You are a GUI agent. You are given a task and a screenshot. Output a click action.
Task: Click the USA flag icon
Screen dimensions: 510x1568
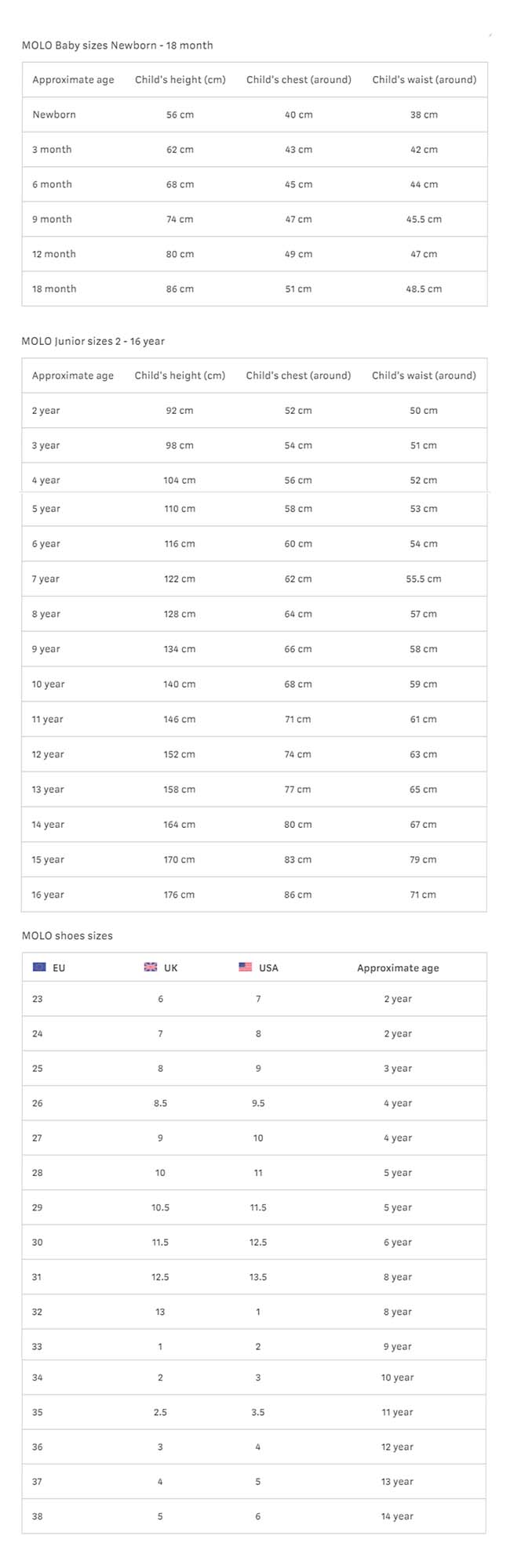tap(246, 967)
